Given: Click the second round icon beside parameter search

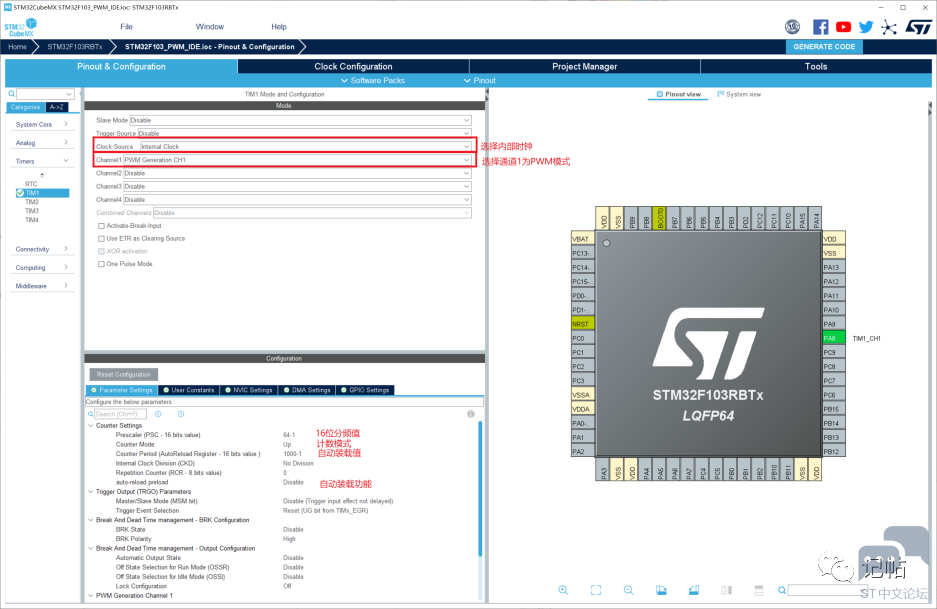Looking at the screenshot, I should (x=180, y=414).
